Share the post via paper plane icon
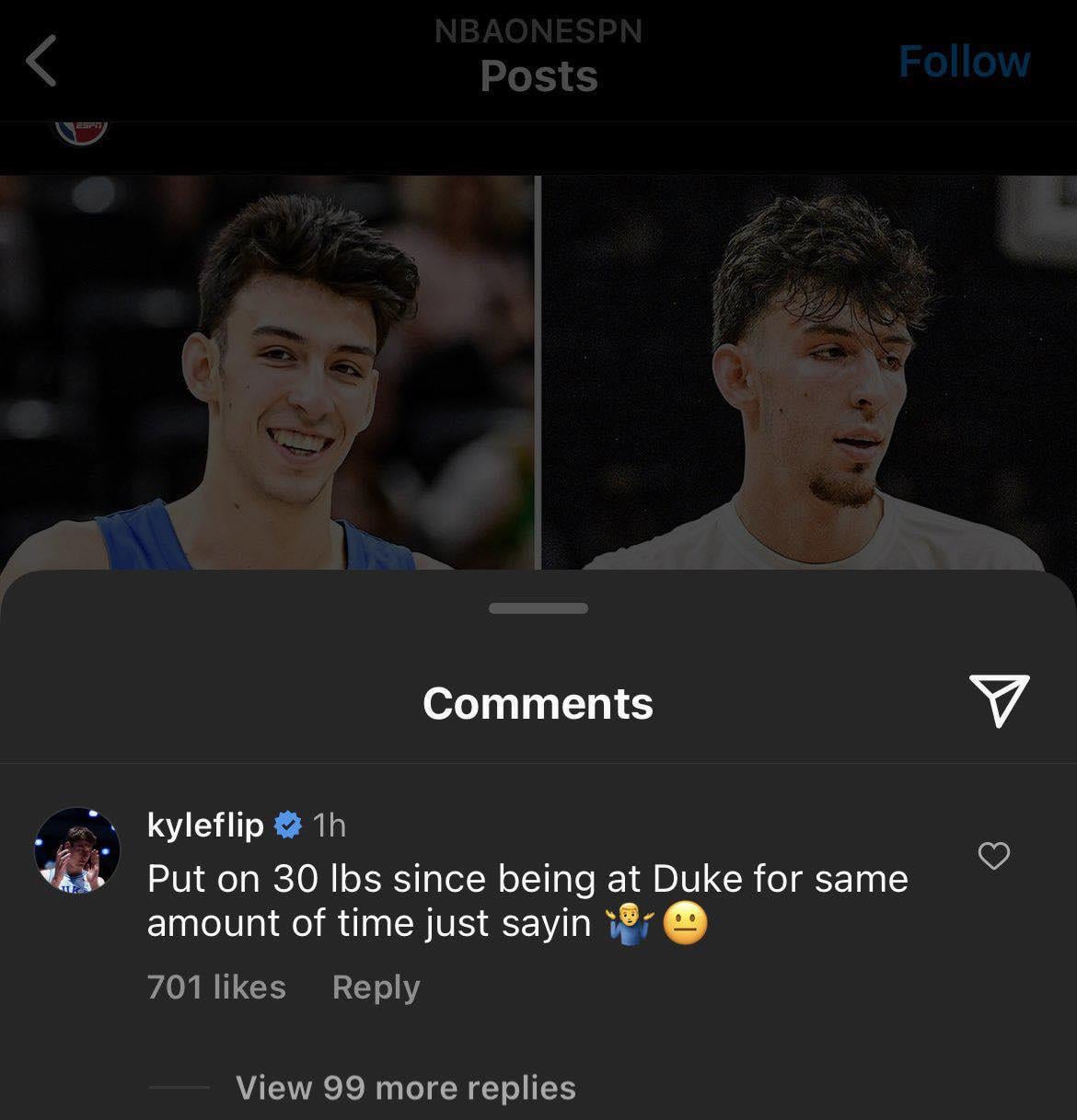The image size is (1077, 1120). [999, 700]
